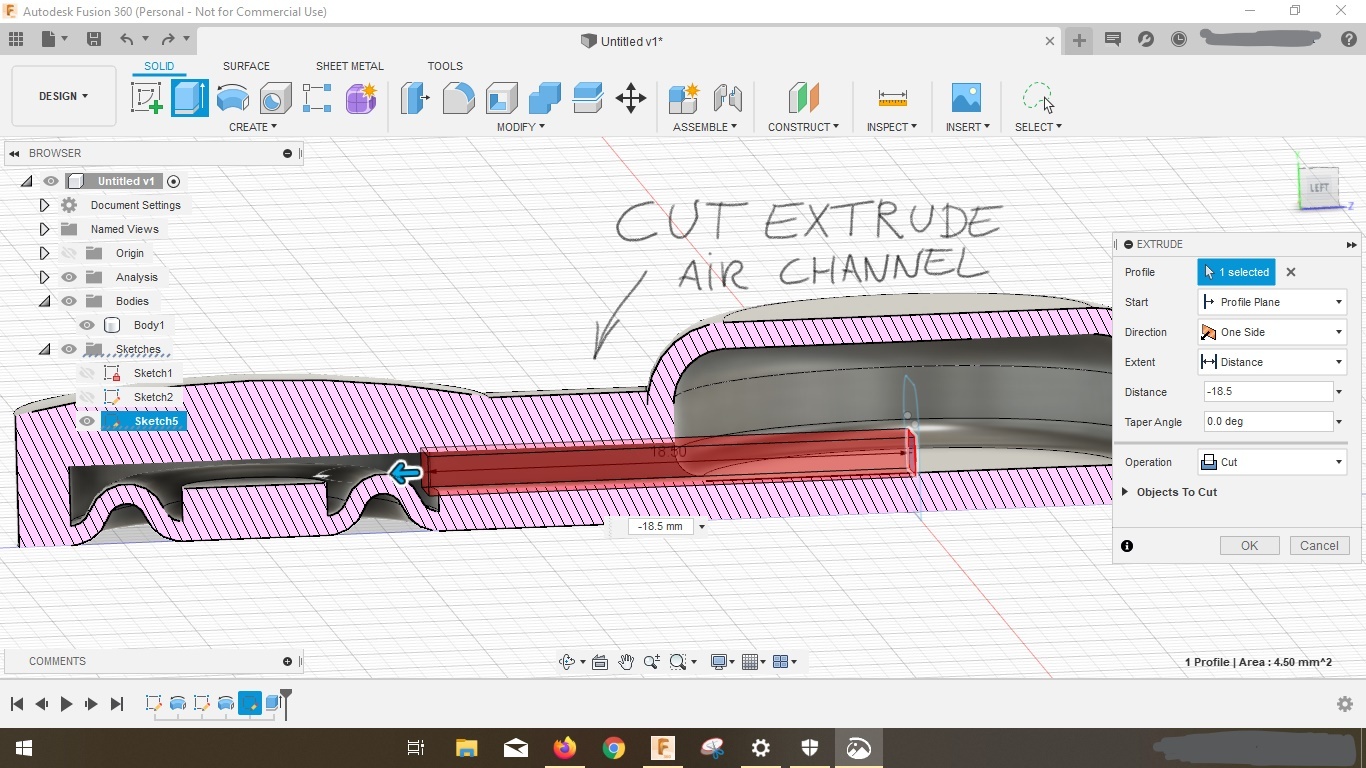
Task: Open the DESIGN workspace dropdown
Action: 64,96
